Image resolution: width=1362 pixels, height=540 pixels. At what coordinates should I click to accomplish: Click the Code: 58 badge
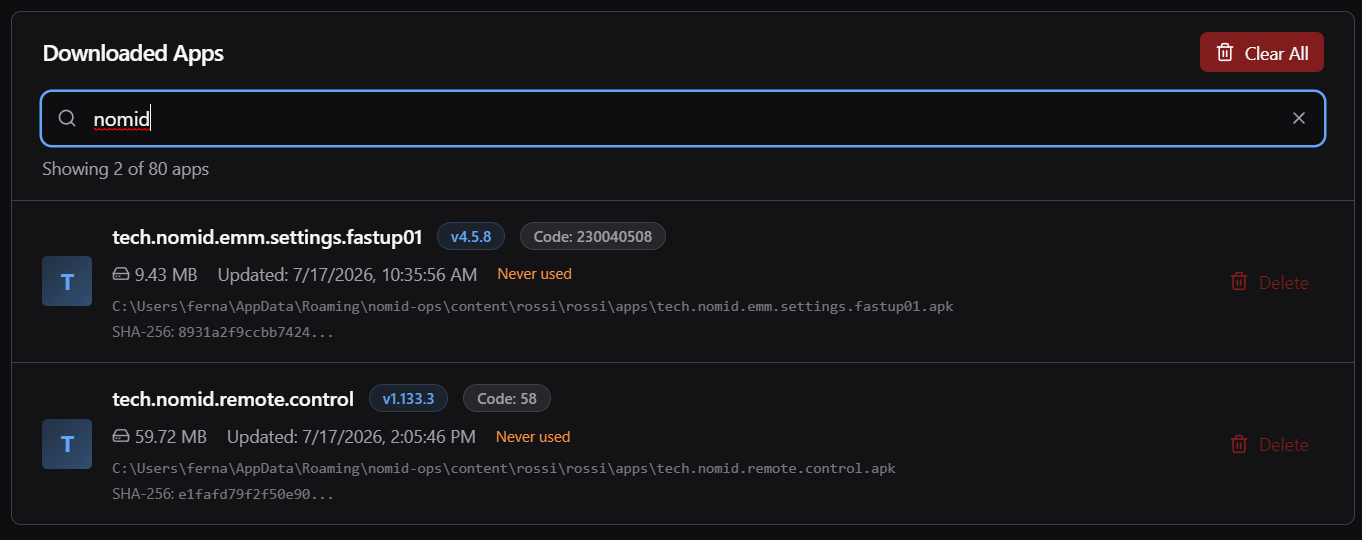507,398
